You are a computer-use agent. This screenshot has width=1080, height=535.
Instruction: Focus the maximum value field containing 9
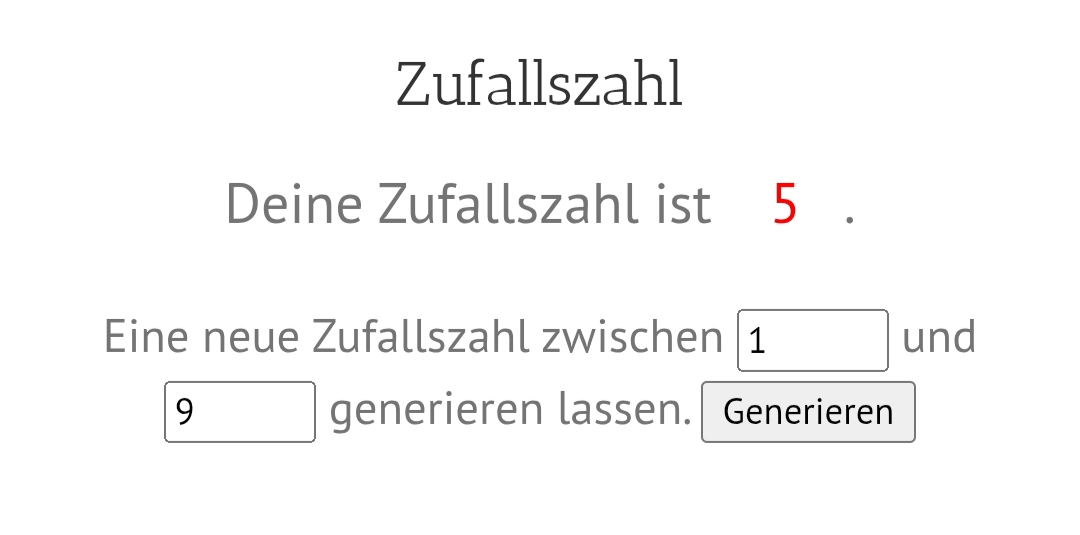click(x=240, y=411)
